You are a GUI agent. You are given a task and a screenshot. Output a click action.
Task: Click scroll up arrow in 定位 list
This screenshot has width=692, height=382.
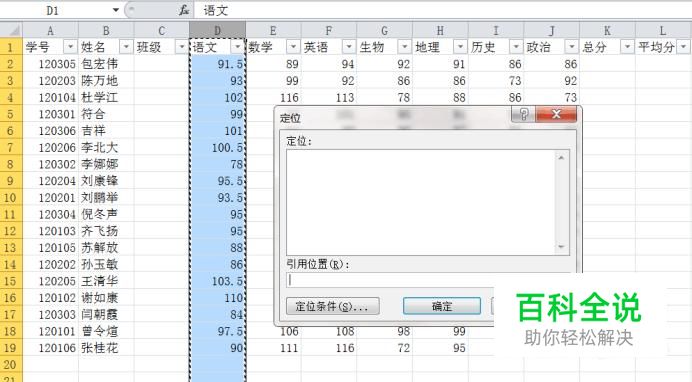(561, 158)
